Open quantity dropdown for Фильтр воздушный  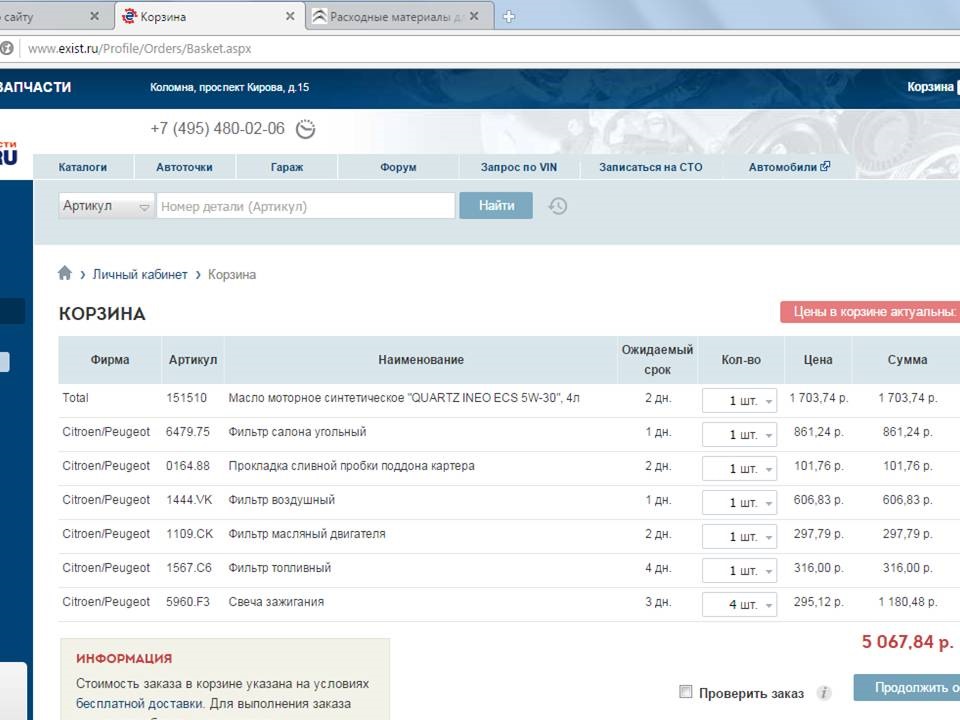coord(739,503)
